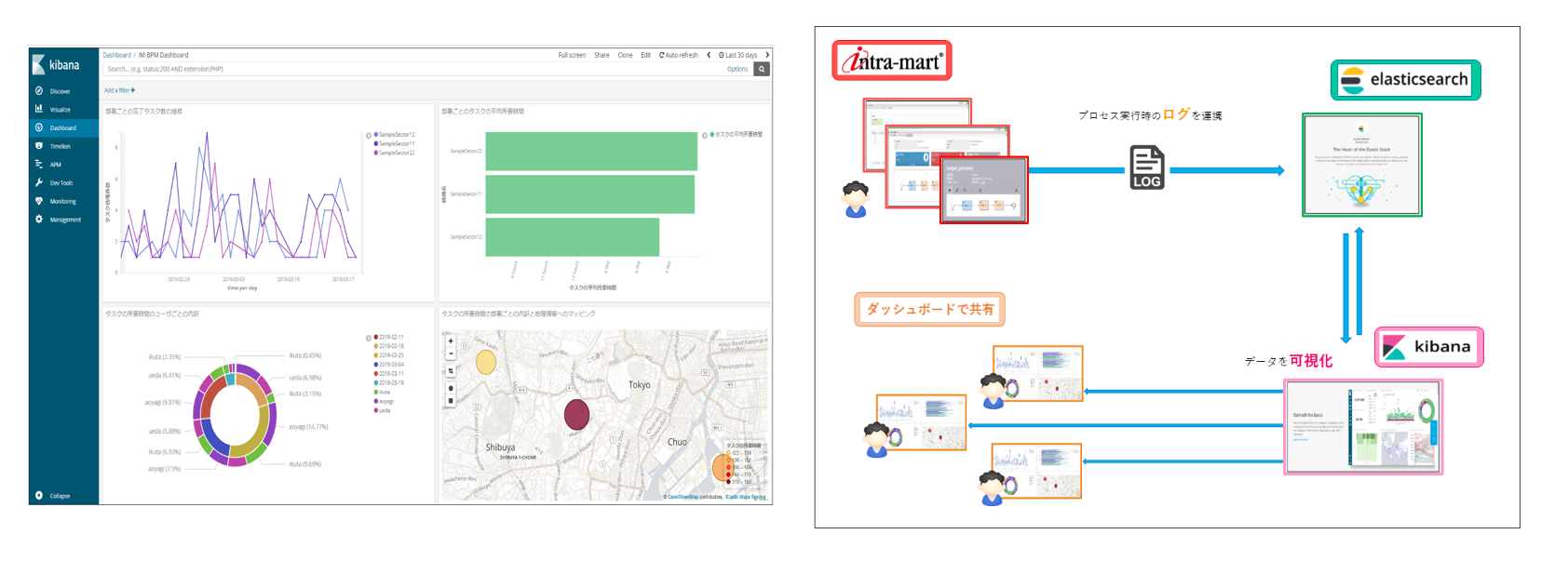Image resolution: width=1568 pixels, height=561 pixels.
Task: Click the ダッシュボードで共有 label
Action: pyautogui.click(x=929, y=309)
